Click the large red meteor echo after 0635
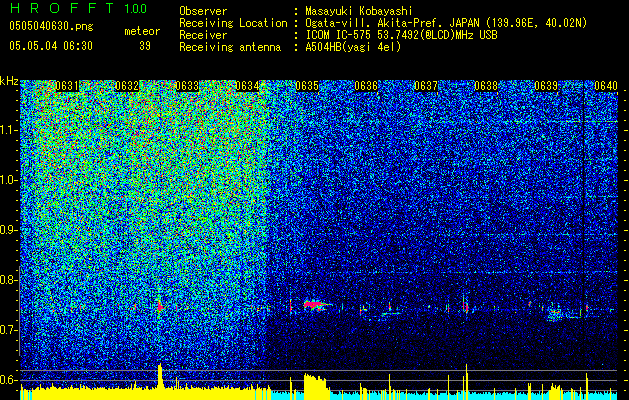The image size is (629, 400). pos(316,305)
